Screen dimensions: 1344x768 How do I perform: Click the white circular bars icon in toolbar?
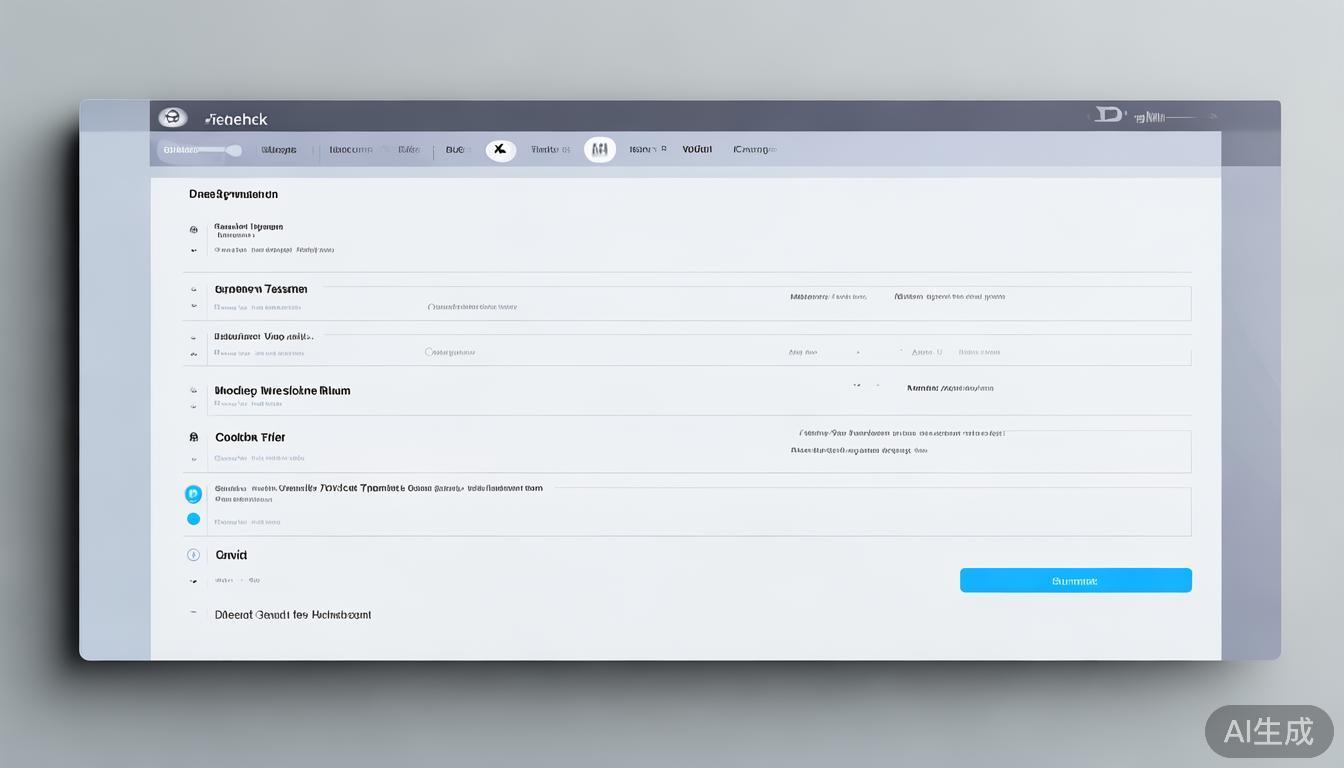click(x=599, y=150)
